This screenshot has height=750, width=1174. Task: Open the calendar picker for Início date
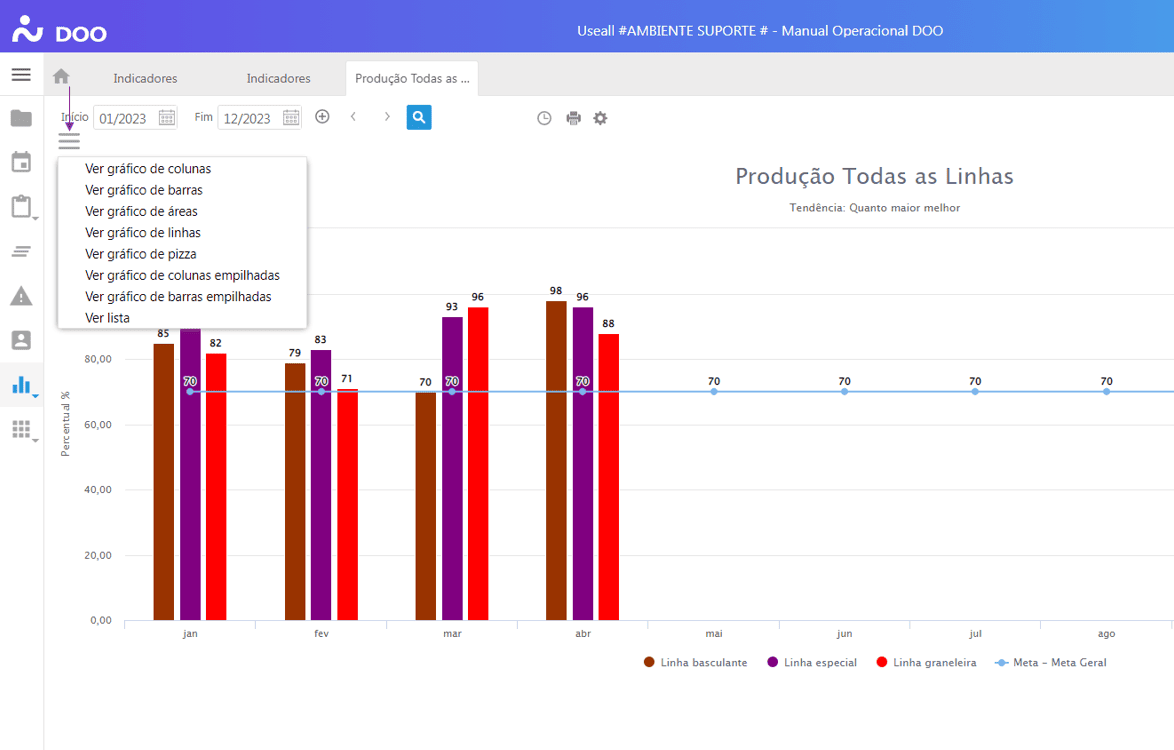[x=167, y=117]
